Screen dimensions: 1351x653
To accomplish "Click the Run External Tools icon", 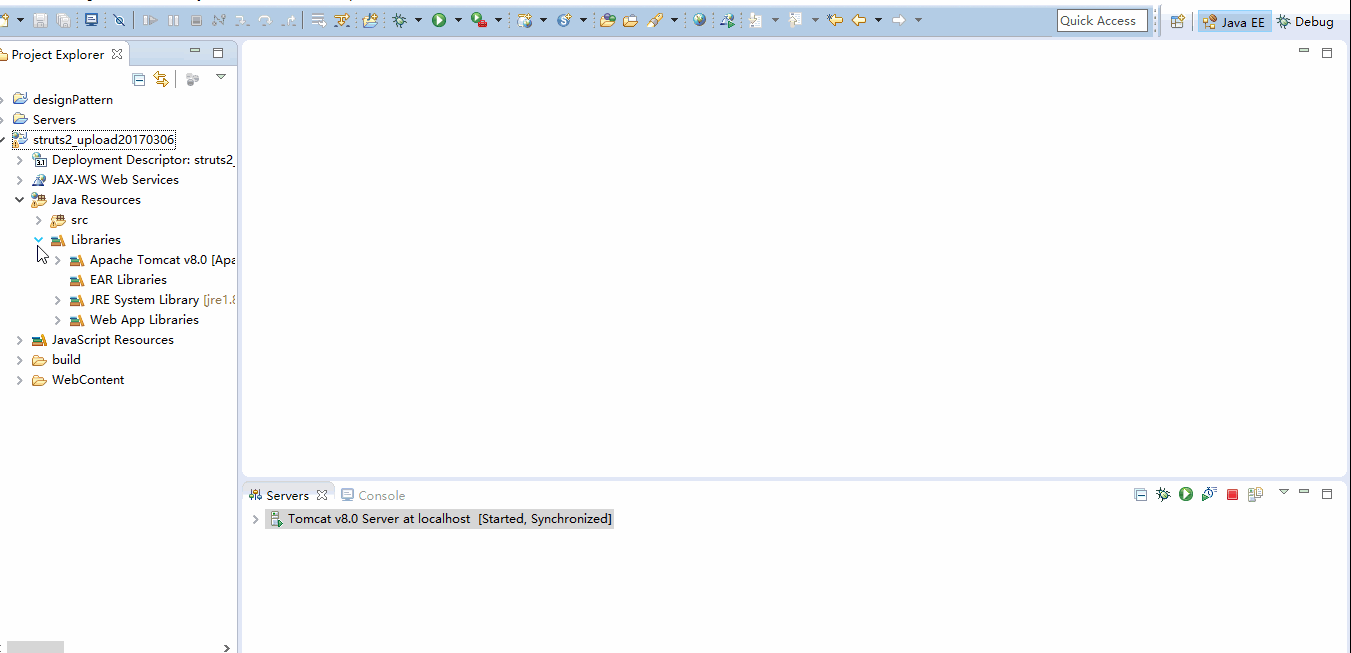I will [x=479, y=20].
